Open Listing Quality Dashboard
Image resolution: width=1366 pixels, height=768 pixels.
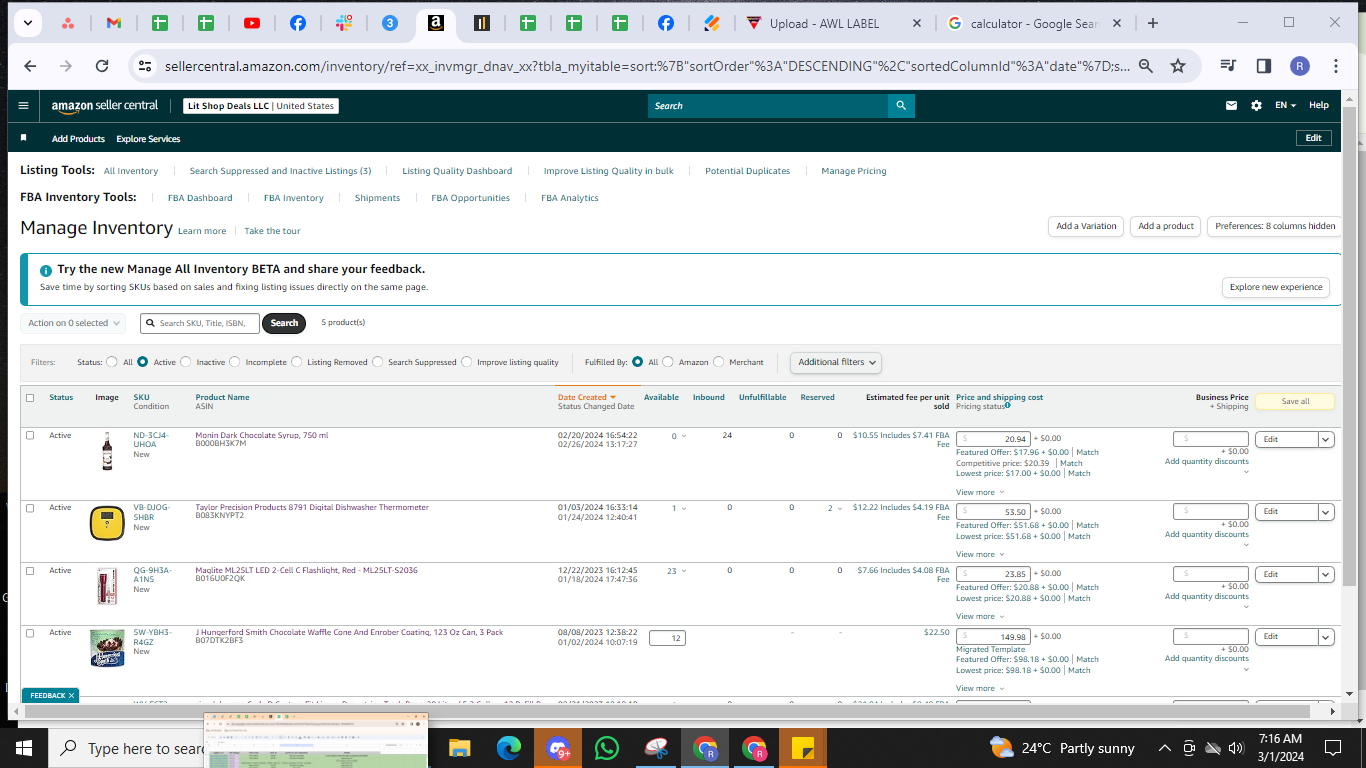pos(457,171)
